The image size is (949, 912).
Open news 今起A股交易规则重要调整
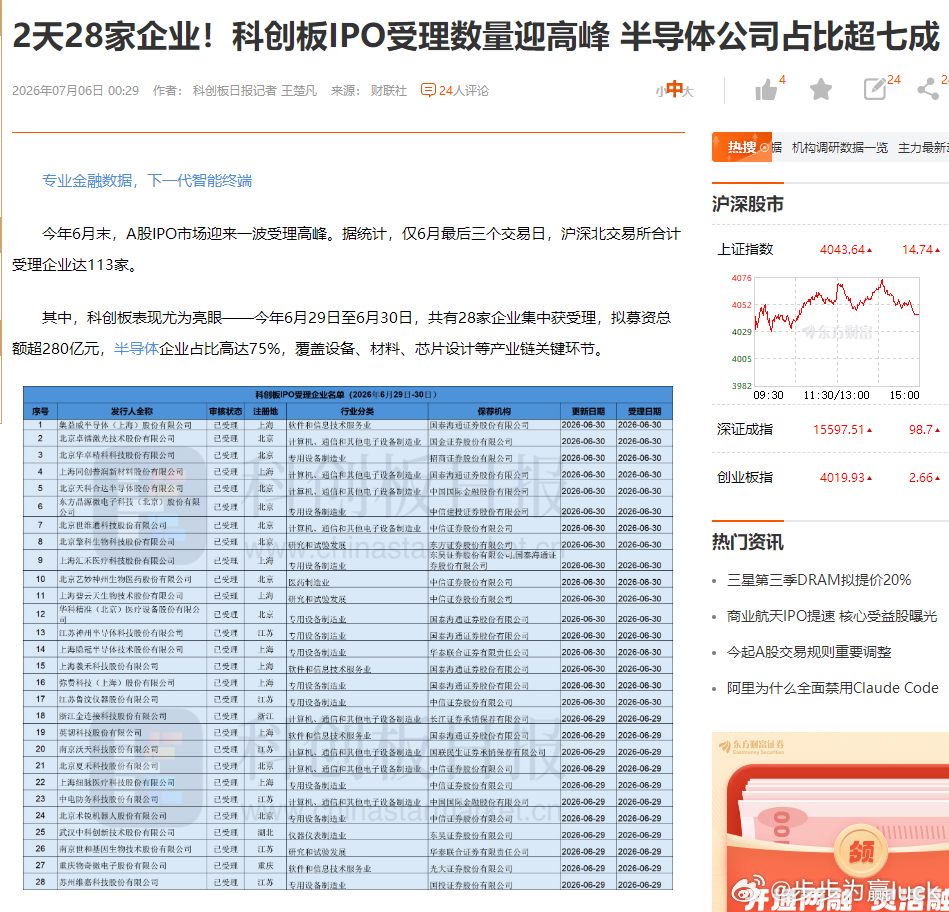click(x=809, y=652)
